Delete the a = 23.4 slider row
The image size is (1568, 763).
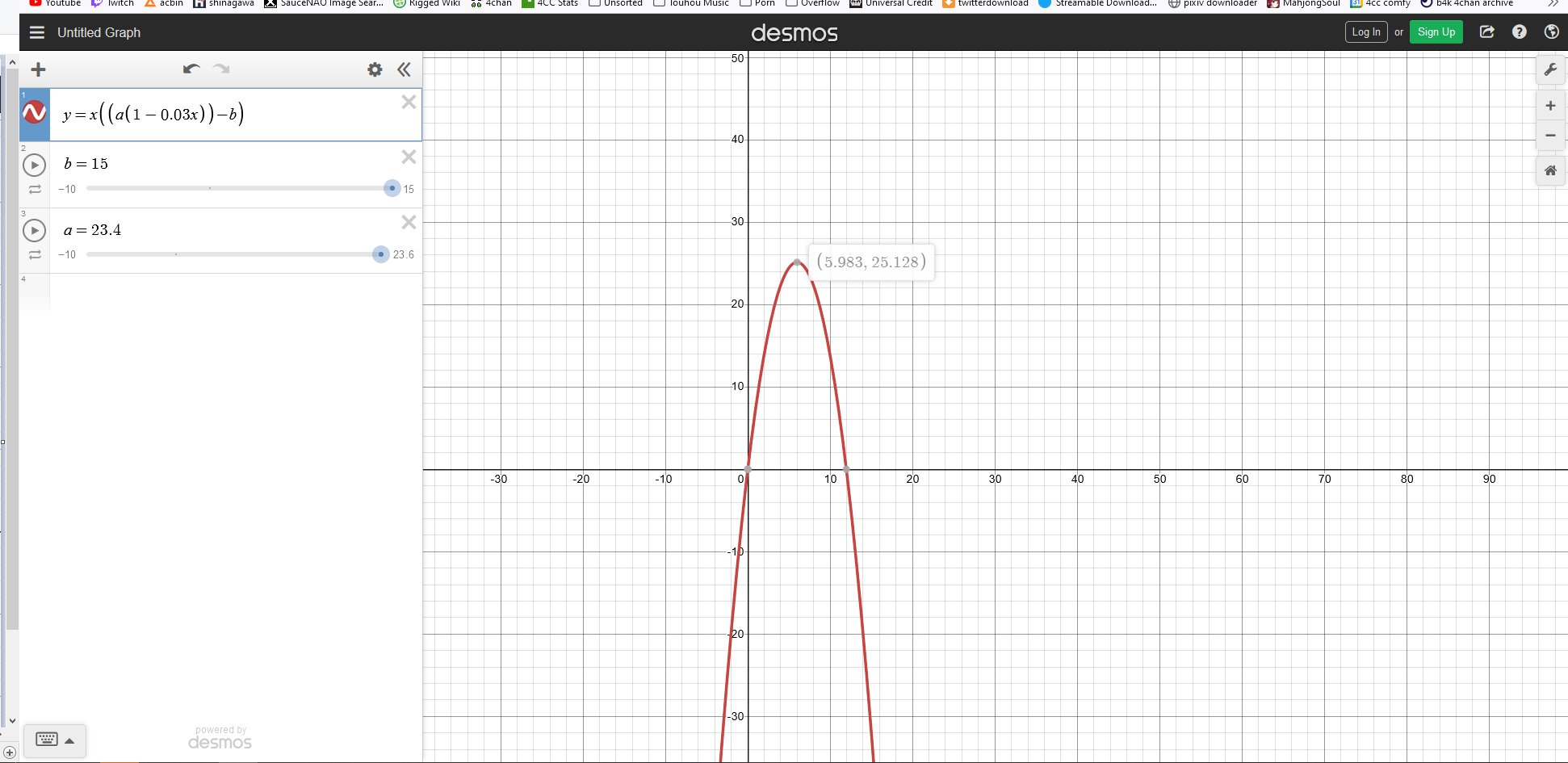tap(409, 222)
